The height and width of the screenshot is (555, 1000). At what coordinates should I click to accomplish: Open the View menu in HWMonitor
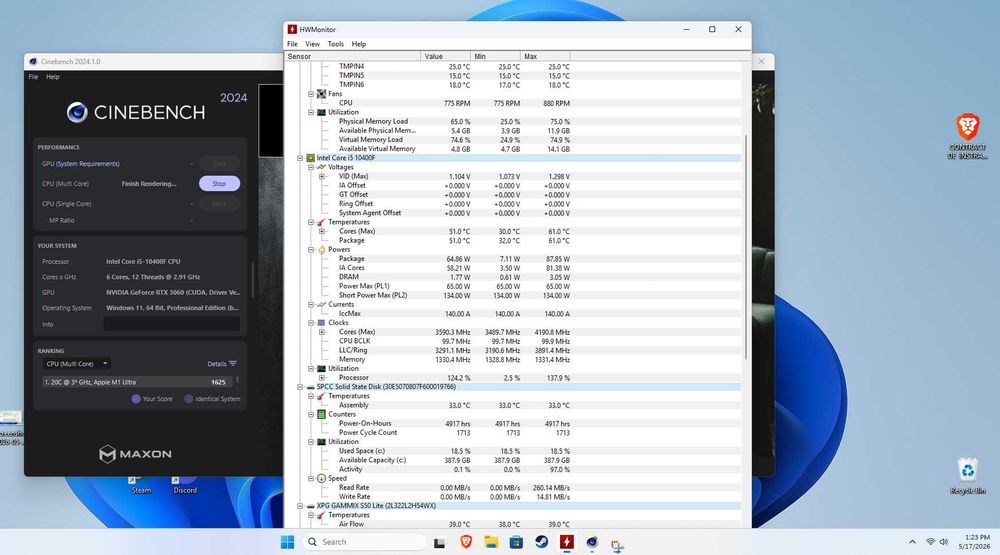tap(312, 44)
